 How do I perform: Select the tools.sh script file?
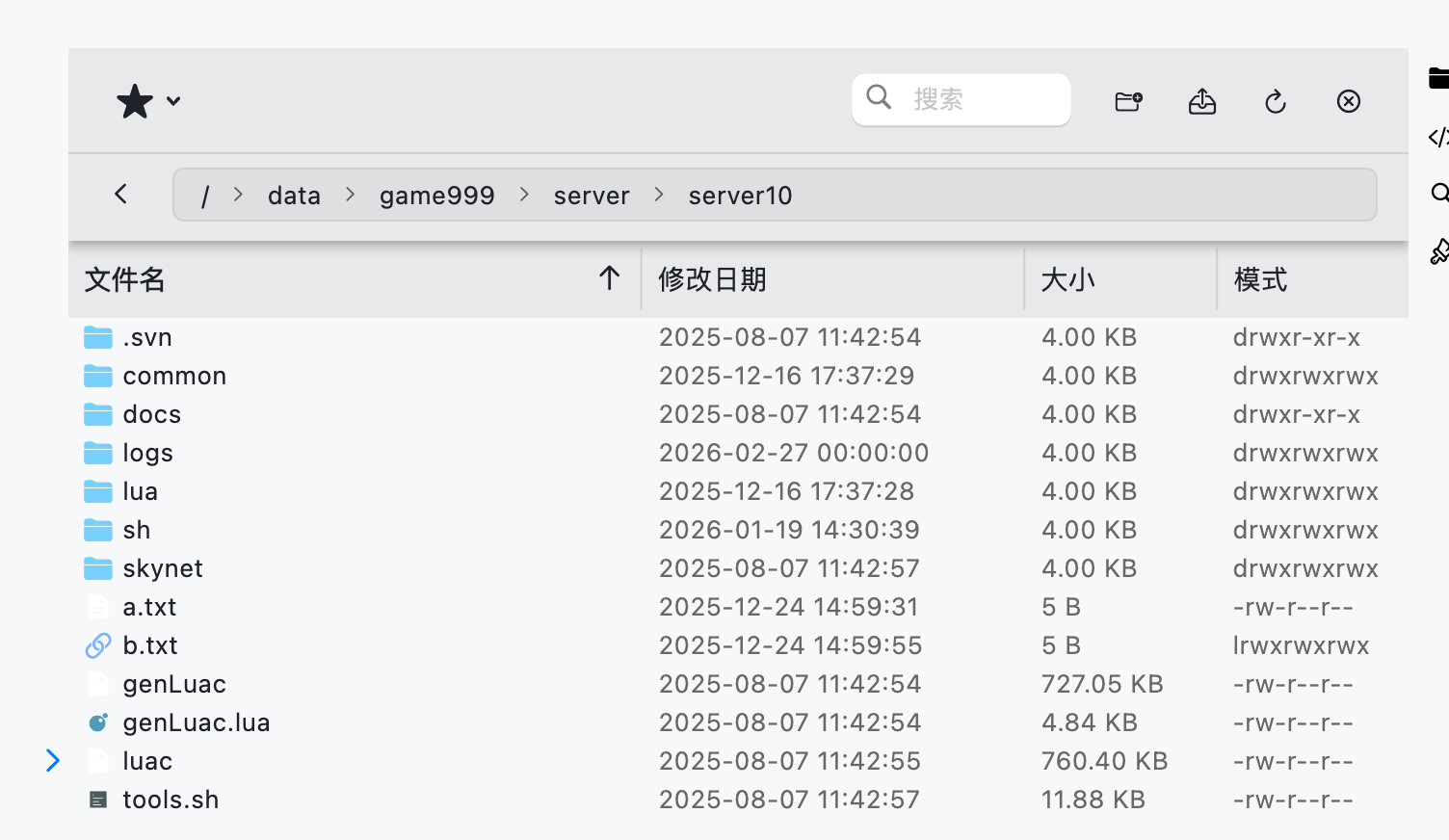tap(171, 800)
